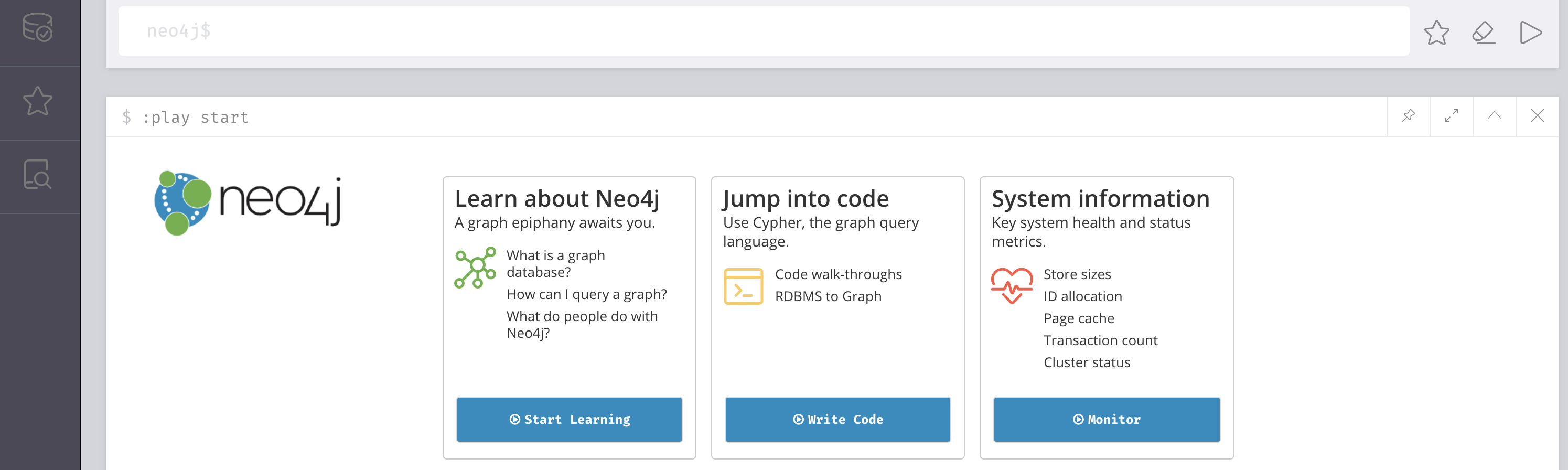
Task: Click 'How can I query a graph?' text
Action: pos(587,295)
